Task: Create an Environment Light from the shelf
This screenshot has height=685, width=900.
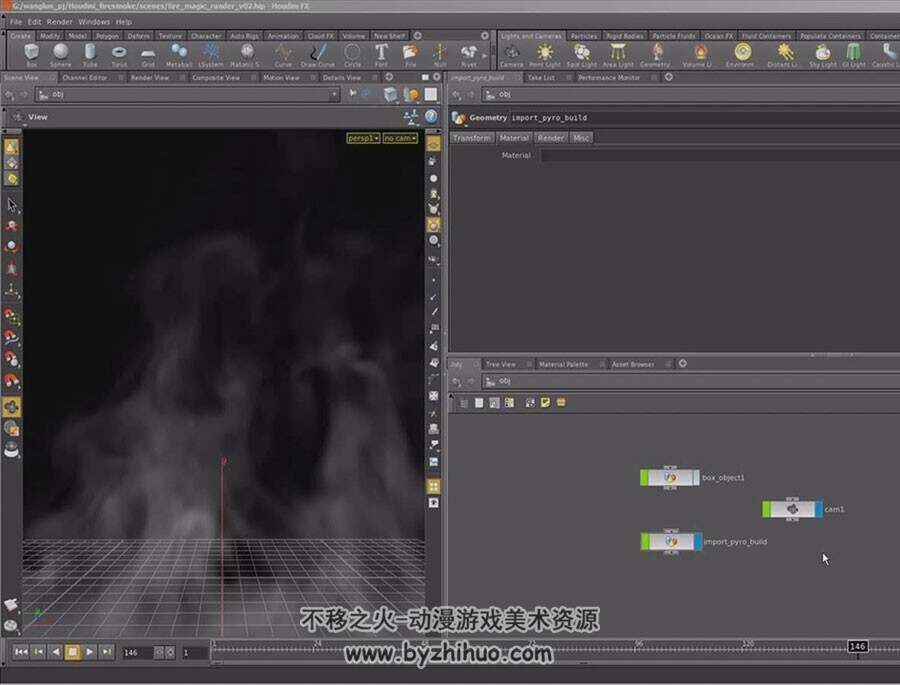Action: (742, 55)
